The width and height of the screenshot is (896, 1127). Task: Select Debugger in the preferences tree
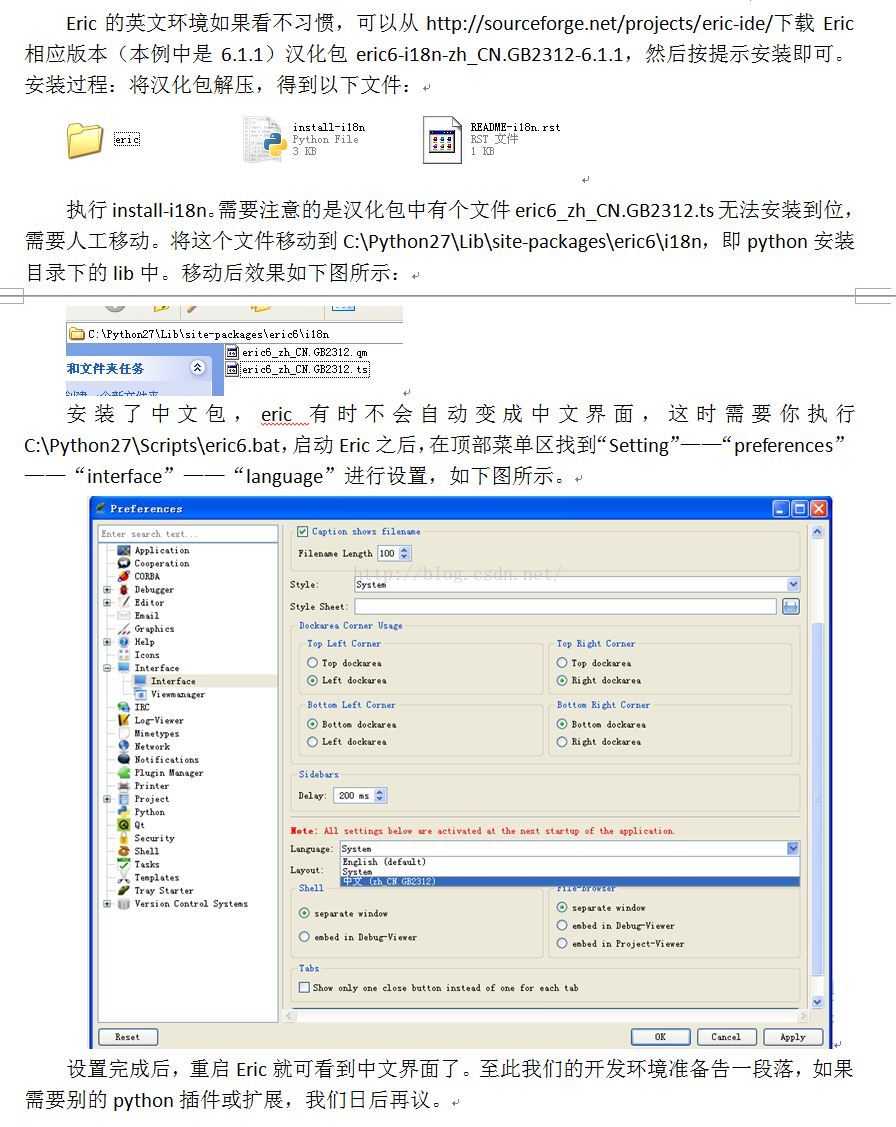tap(154, 589)
